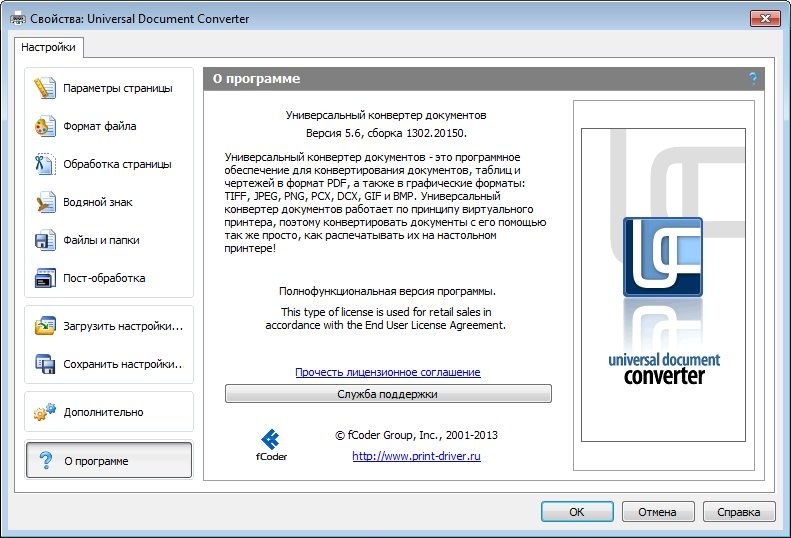Click the Page processing scissors icon
The width and height of the screenshot is (791, 538).
coord(45,164)
